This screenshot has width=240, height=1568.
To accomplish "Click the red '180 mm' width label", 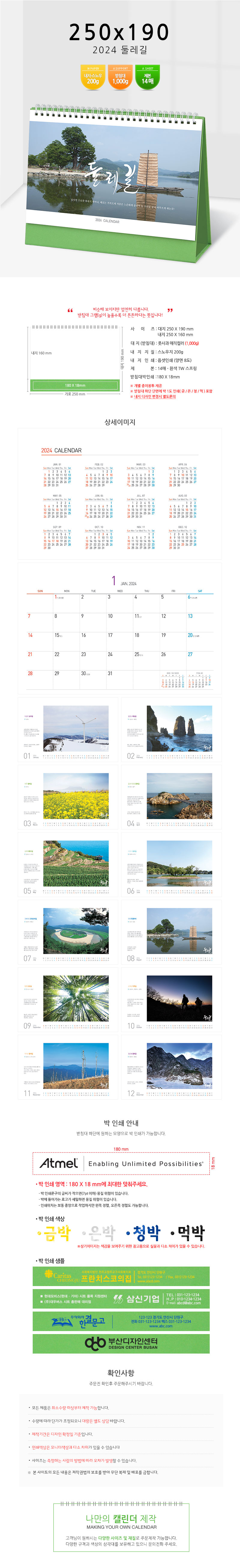I will [x=121, y=1149].
